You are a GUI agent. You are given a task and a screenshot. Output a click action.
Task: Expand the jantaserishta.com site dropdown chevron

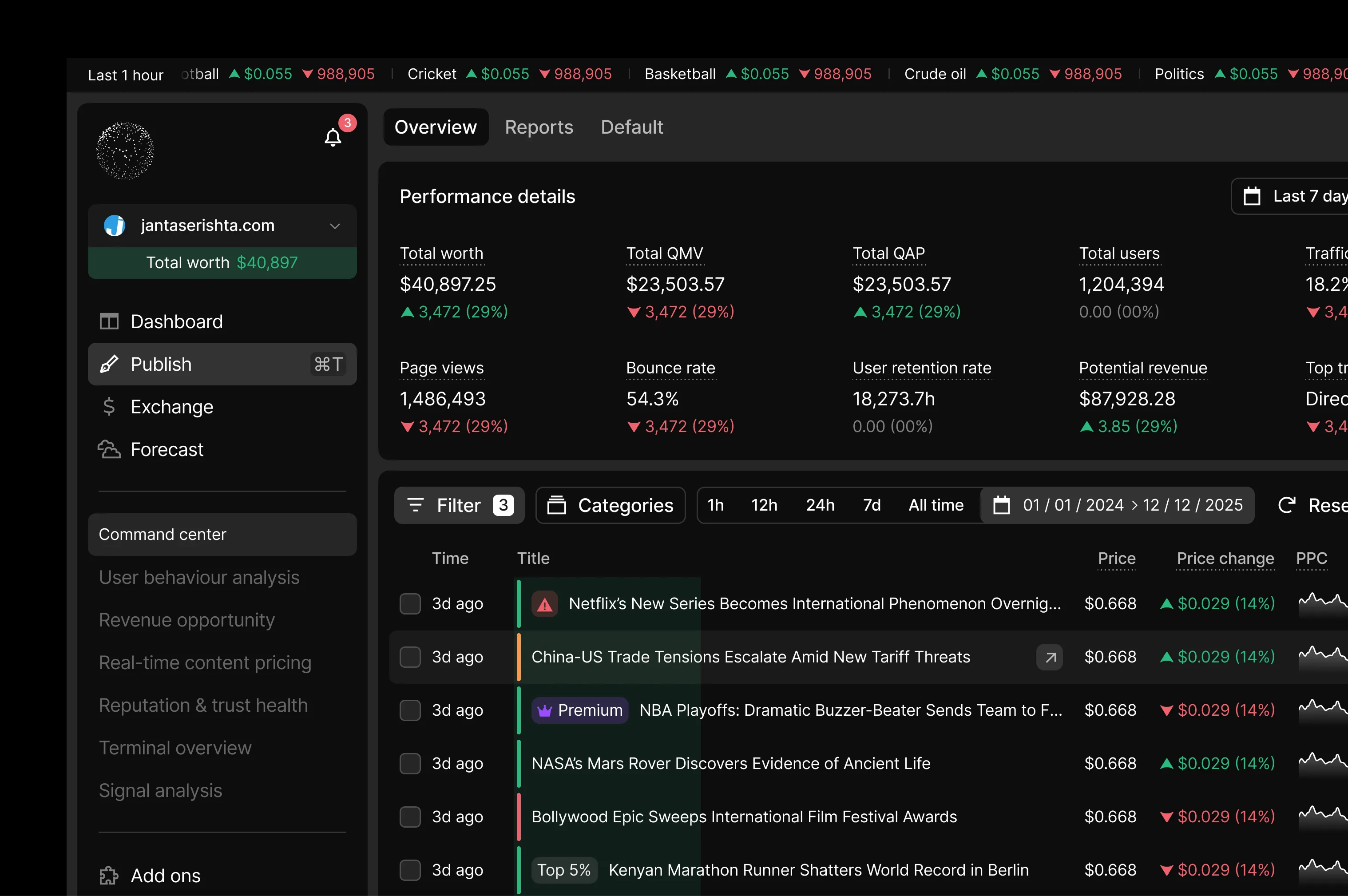click(x=335, y=226)
